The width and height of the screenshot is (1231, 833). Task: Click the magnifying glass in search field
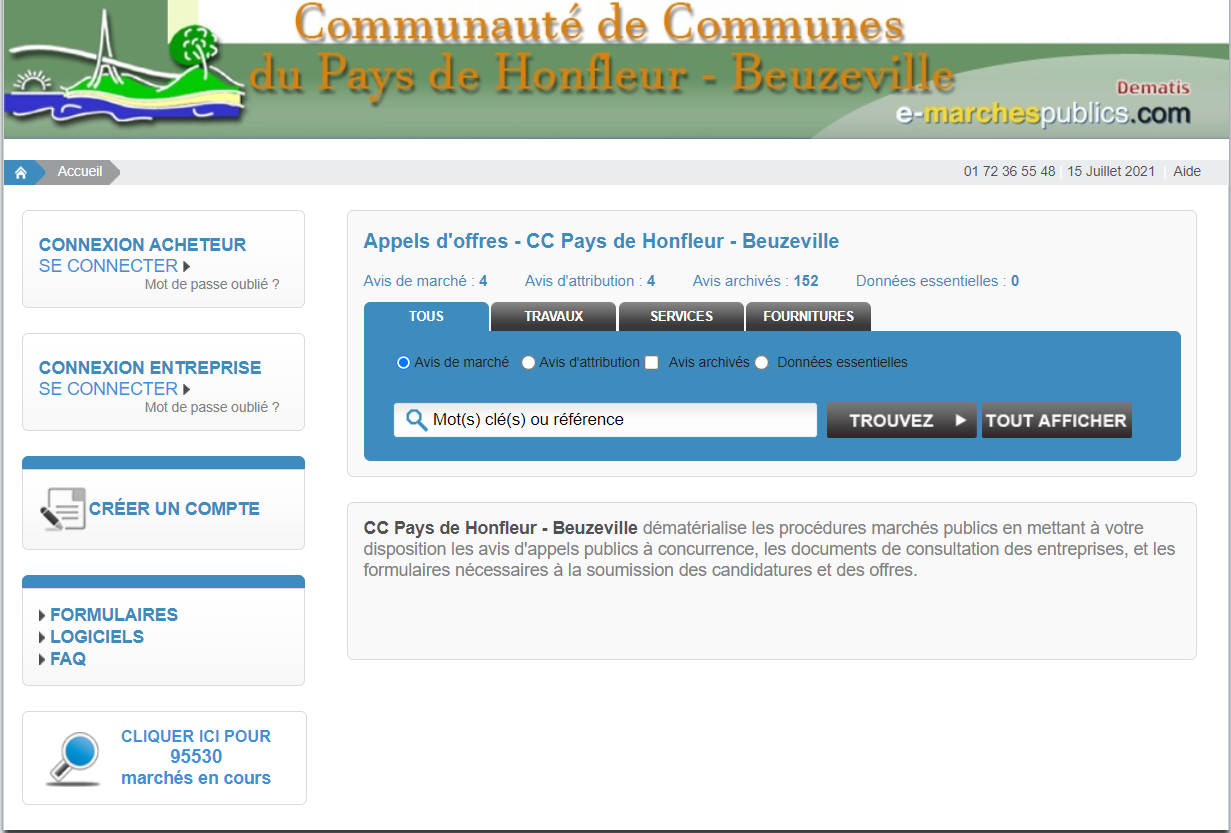click(416, 420)
